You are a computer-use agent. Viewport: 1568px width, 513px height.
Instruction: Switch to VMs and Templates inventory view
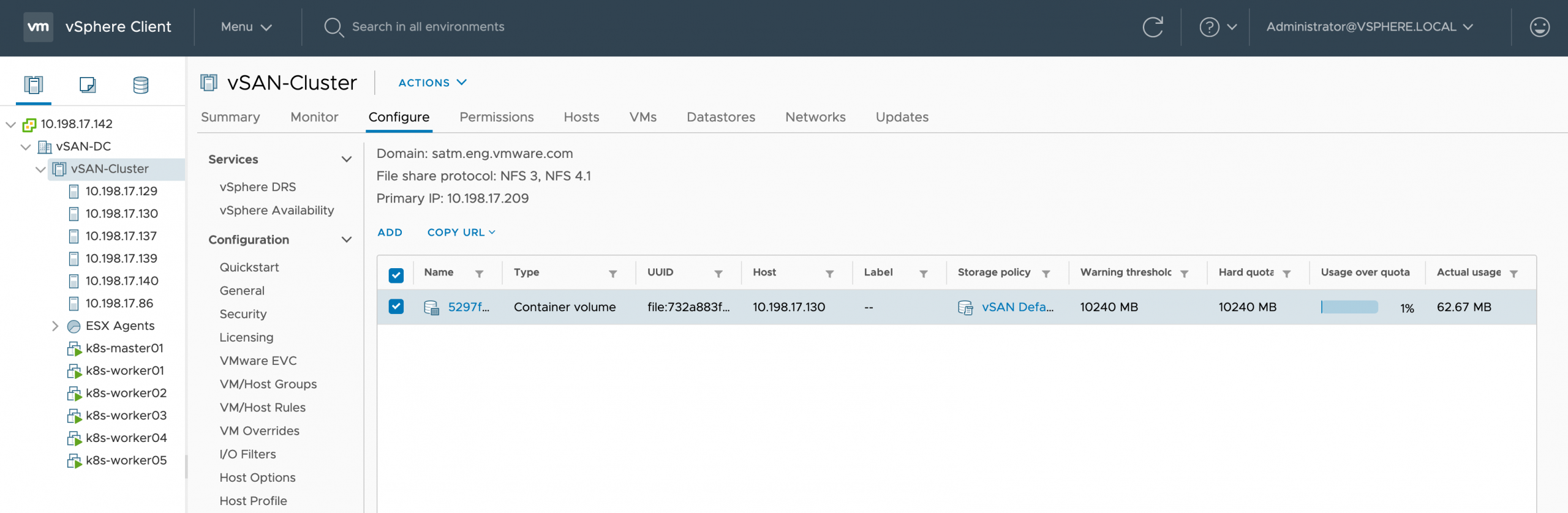pos(88,84)
